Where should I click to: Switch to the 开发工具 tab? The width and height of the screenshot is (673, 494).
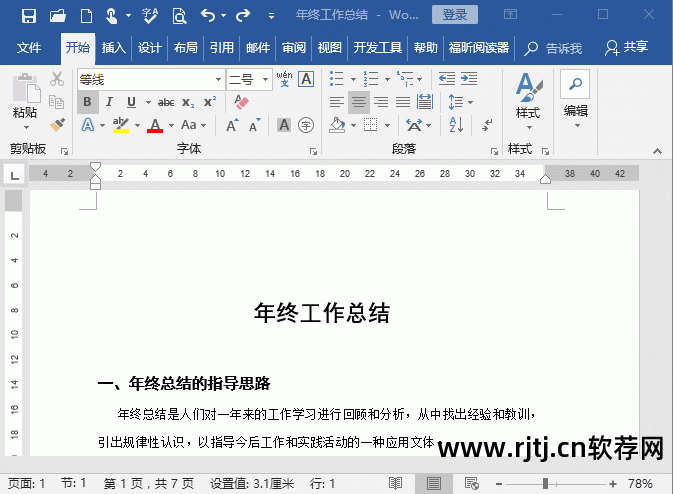[377, 47]
